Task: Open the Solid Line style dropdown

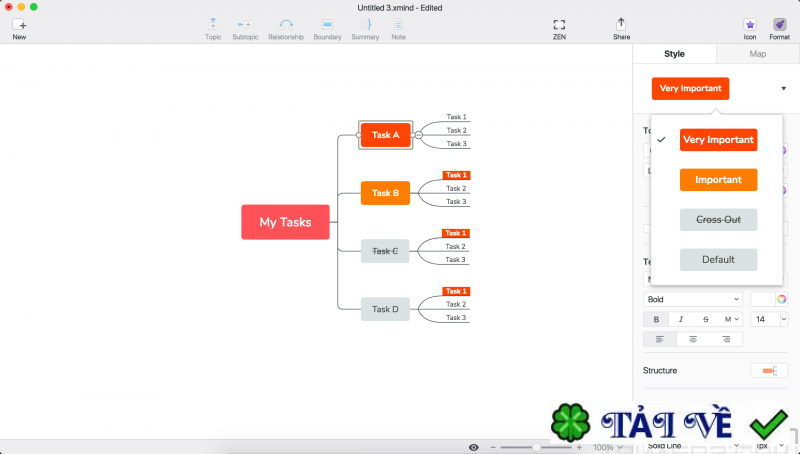Action: (x=693, y=446)
